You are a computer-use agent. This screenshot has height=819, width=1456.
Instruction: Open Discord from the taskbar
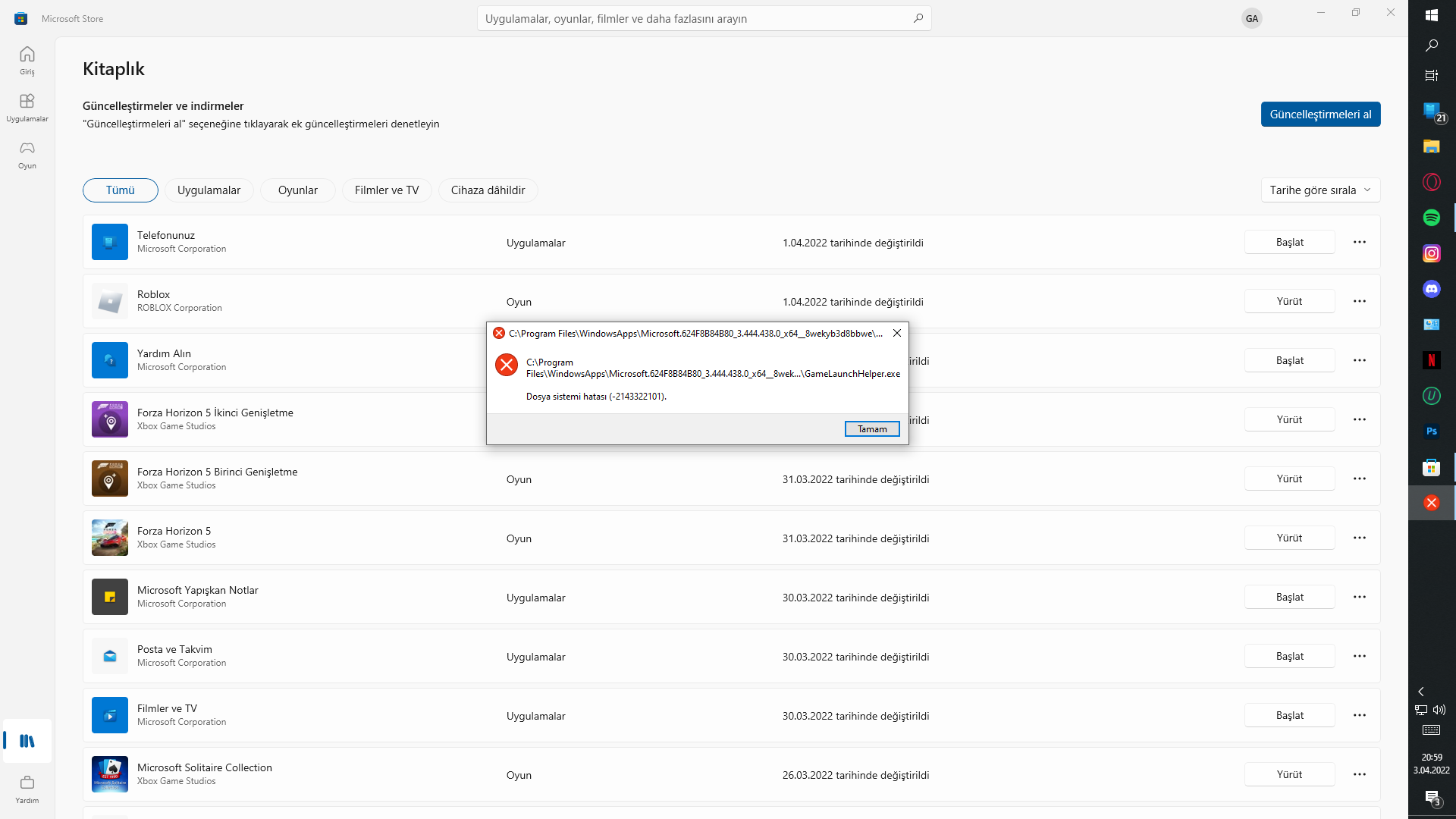1432,289
